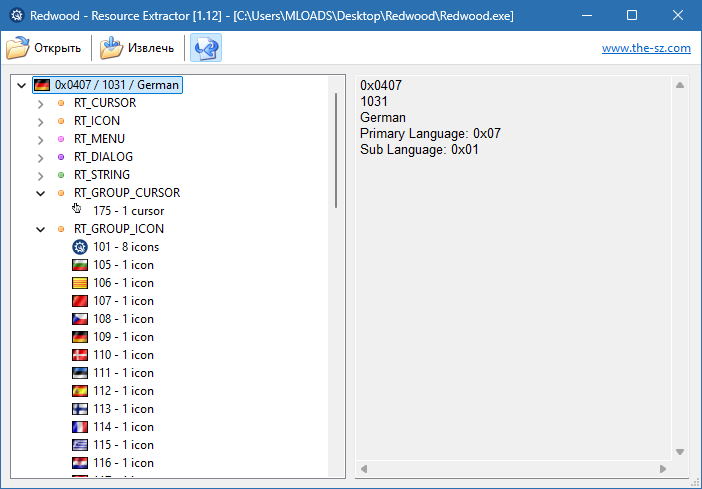
Task: Expand the RT_ICON tree node
Action: pyautogui.click(x=41, y=121)
